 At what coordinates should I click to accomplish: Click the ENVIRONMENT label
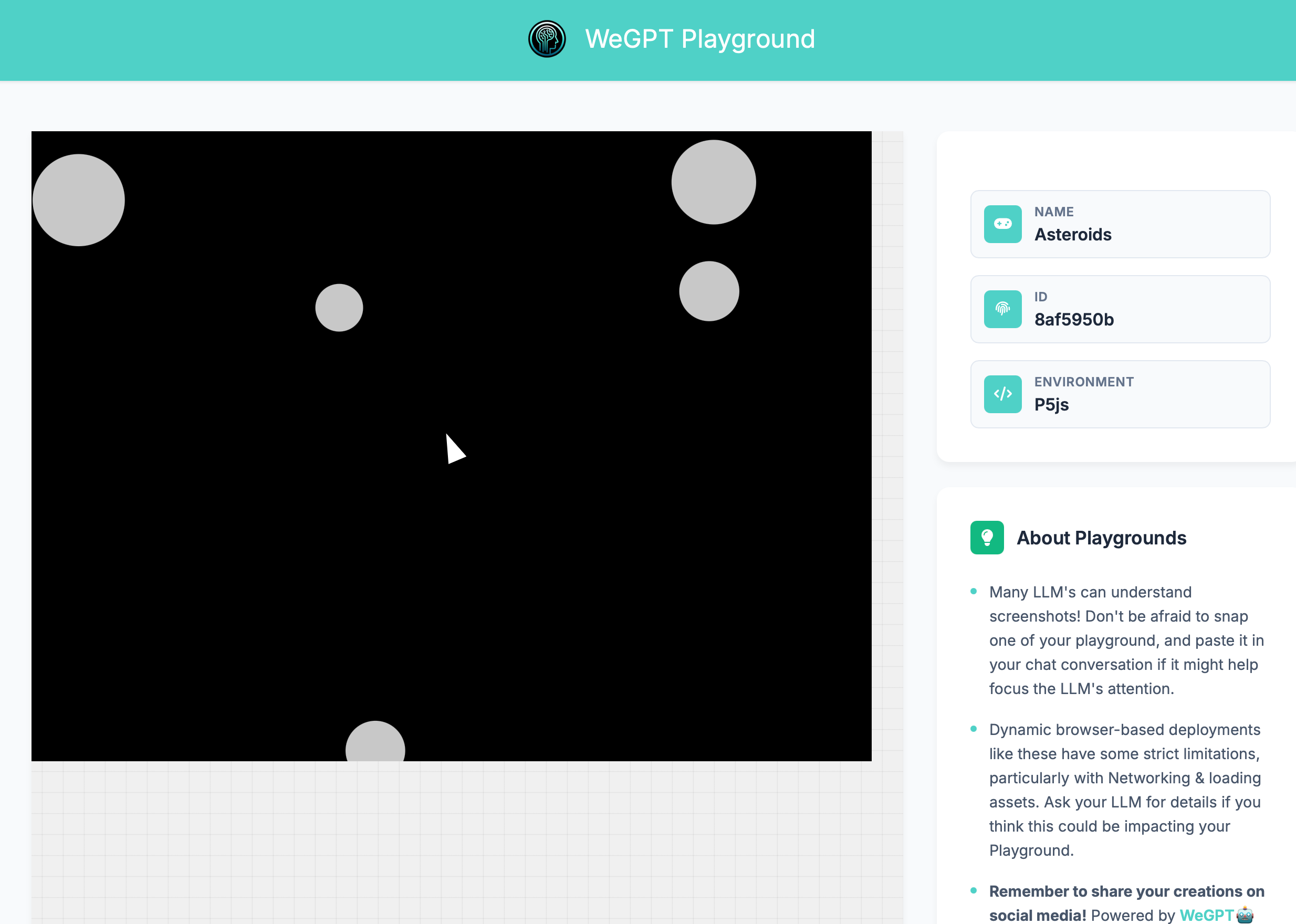click(x=1084, y=382)
